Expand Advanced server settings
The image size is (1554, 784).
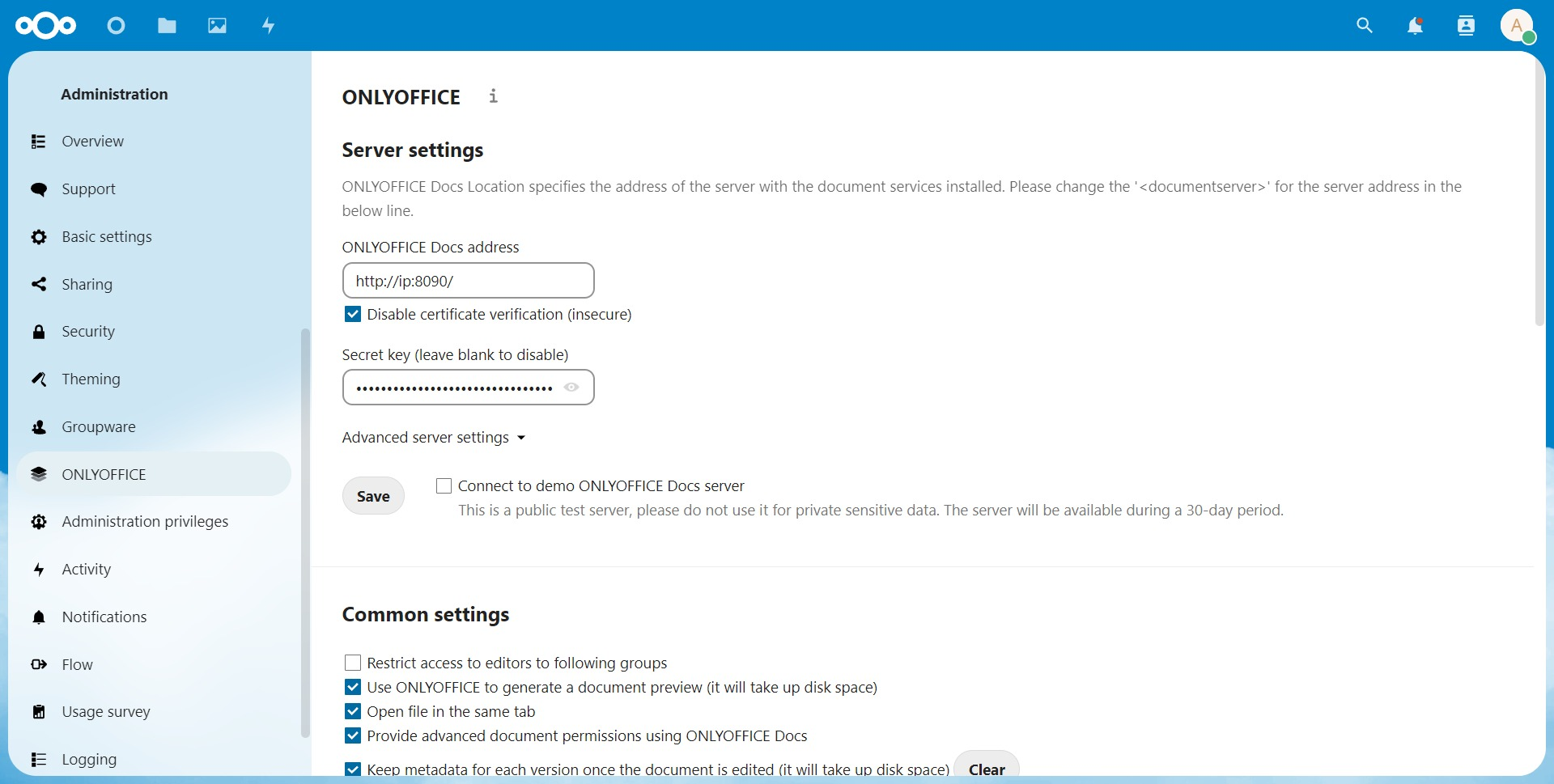click(434, 438)
